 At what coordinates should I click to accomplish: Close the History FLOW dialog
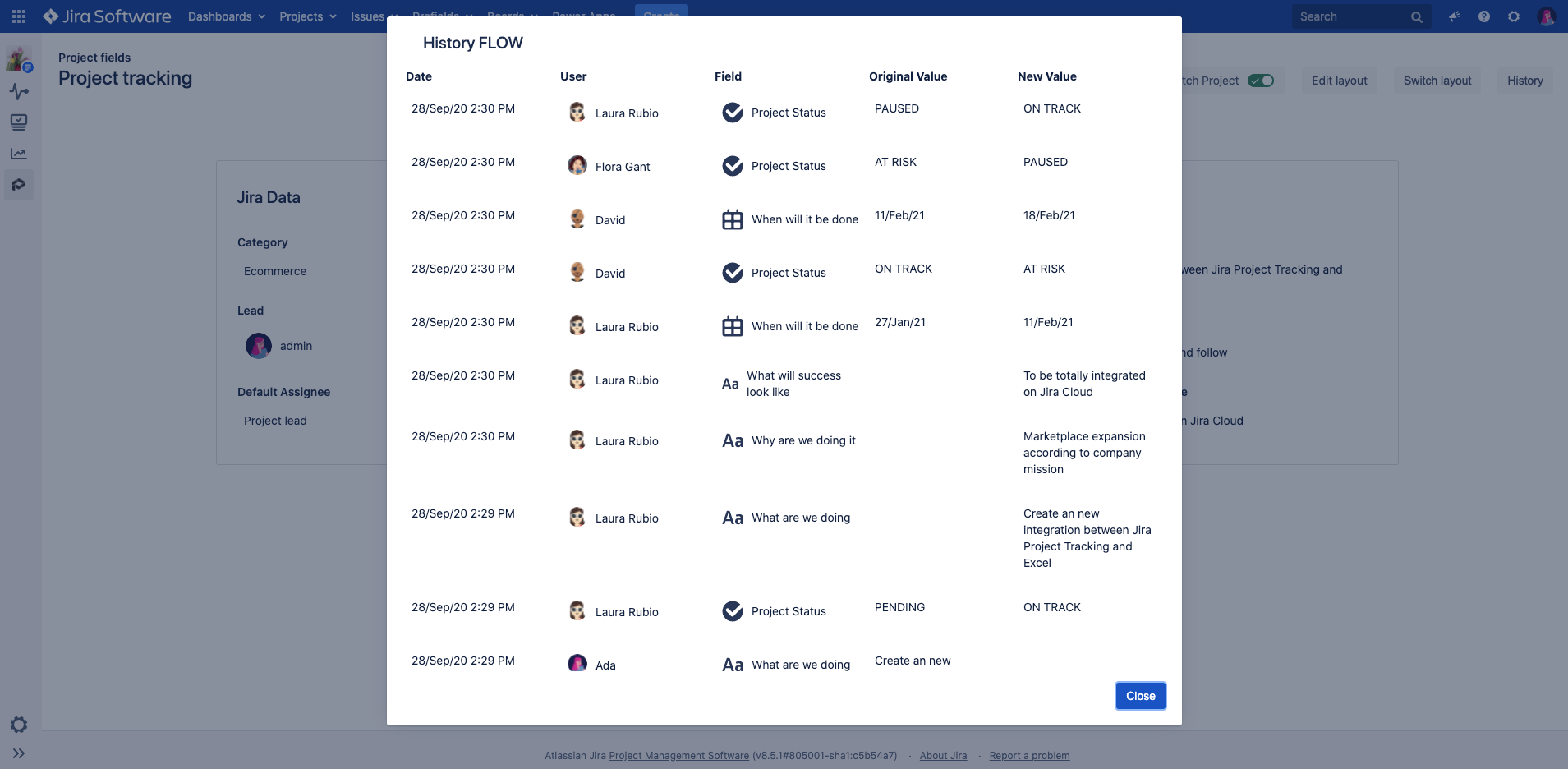(1140, 695)
